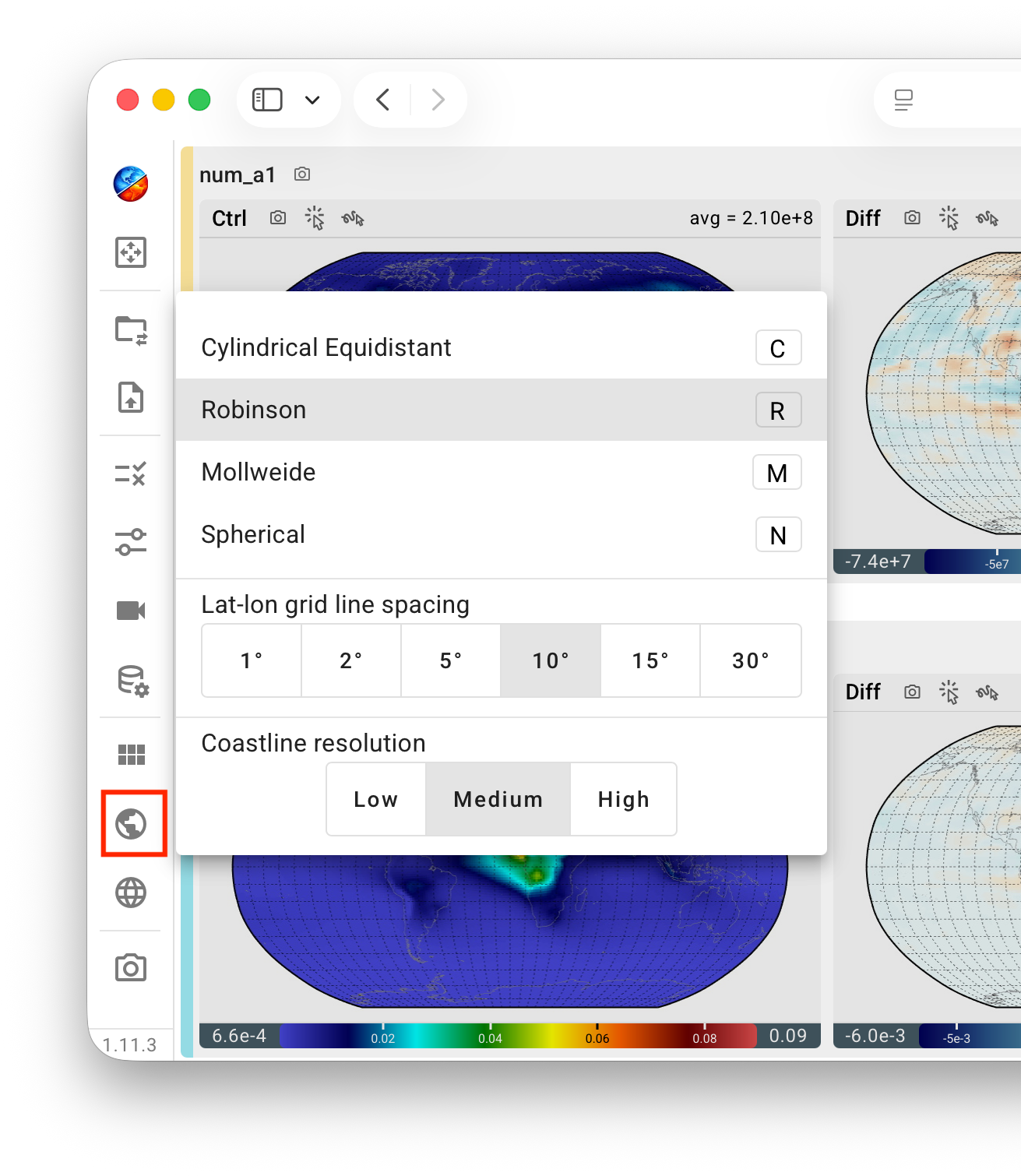Click the lower Diff minimum -6.0e-3
Screen dimensions: 1021x1176
coord(875,1036)
